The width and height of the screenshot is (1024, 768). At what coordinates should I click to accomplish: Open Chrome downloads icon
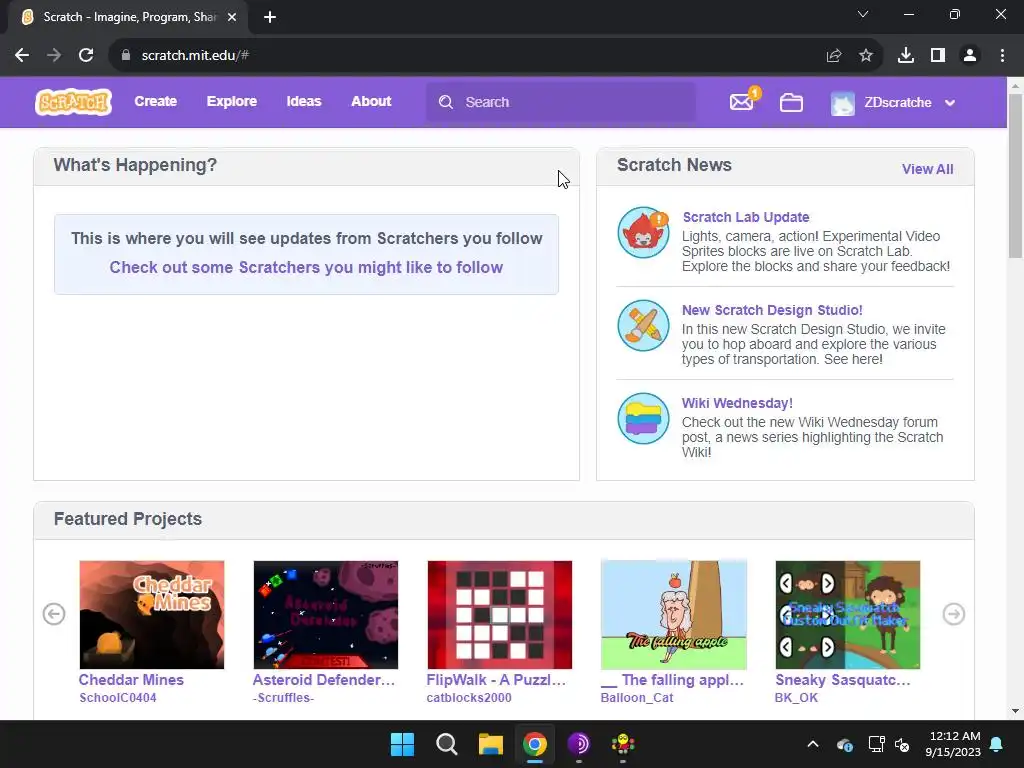906,56
